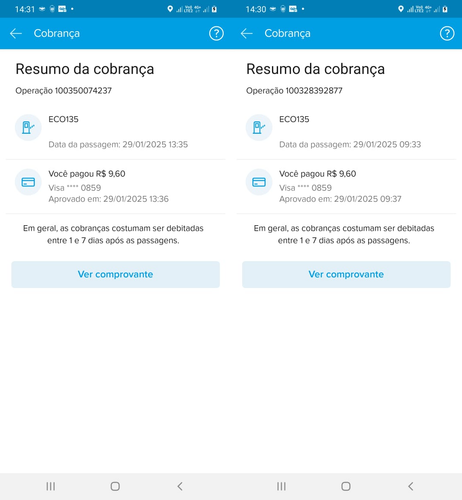
Task: Go back using arrow in 14:31 screen
Action: [x=16, y=33]
